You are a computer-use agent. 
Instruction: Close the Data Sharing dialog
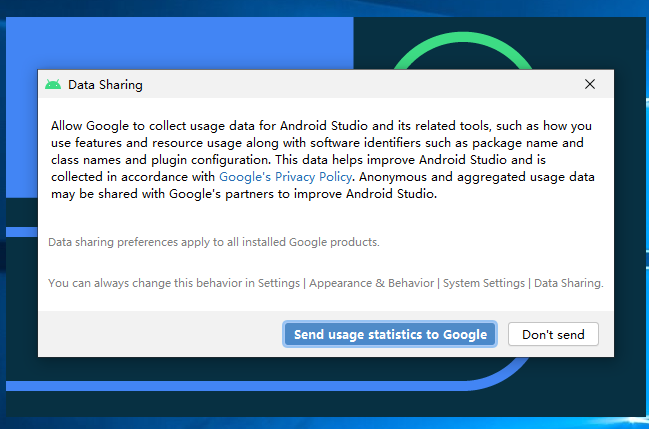pyautogui.click(x=590, y=84)
